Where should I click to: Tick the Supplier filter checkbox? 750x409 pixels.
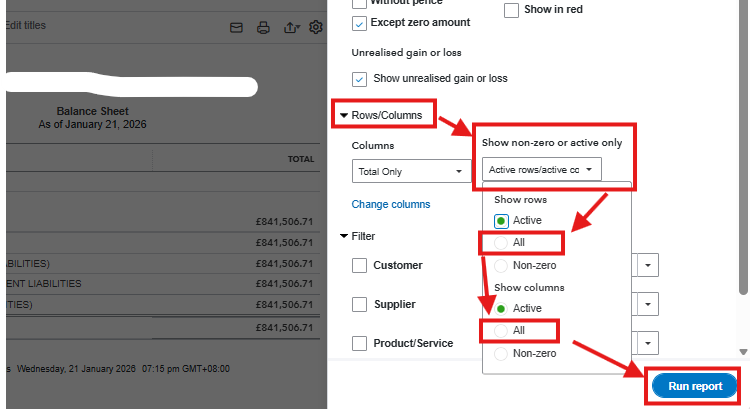[360, 304]
